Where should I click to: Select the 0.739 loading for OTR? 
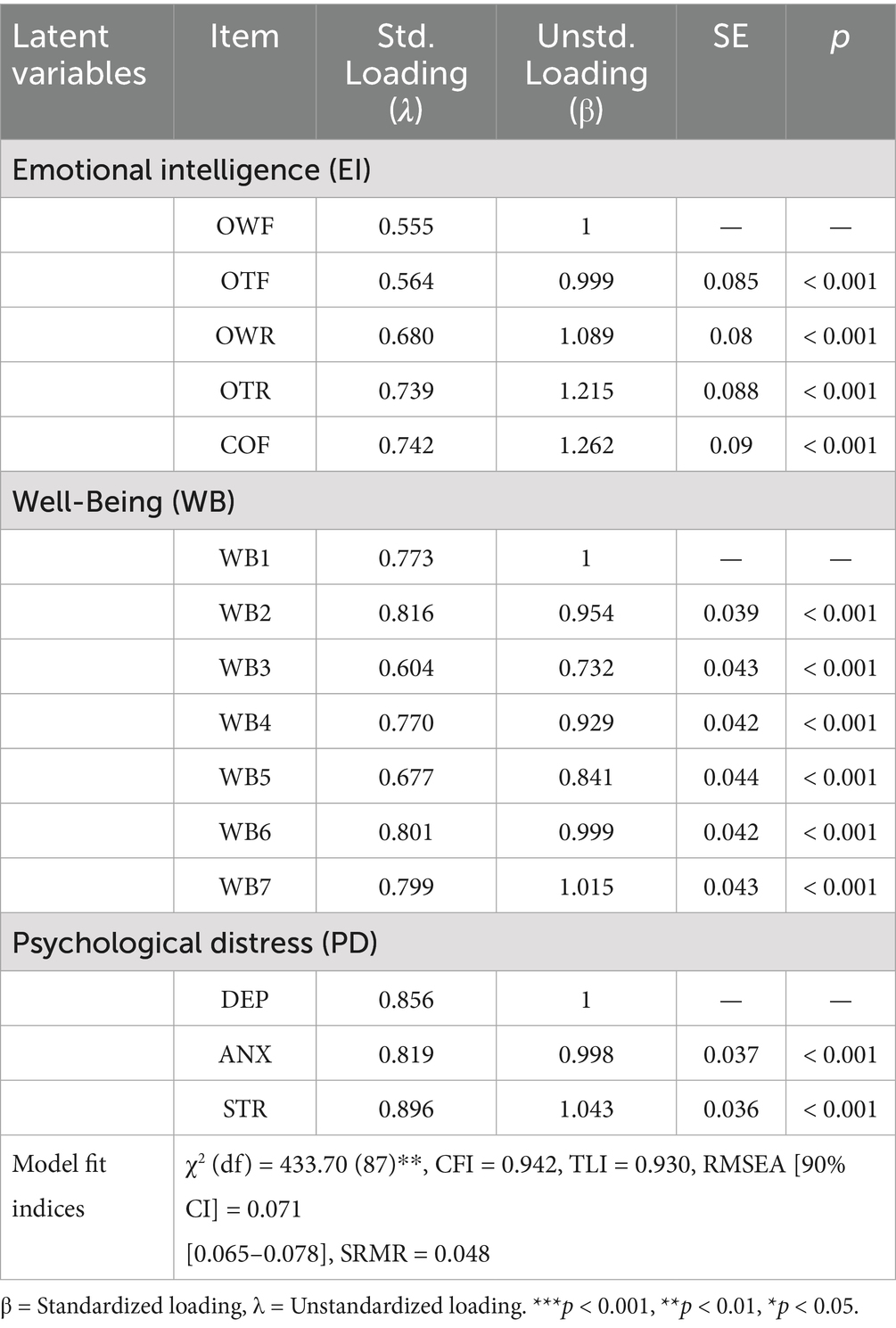[406, 390]
